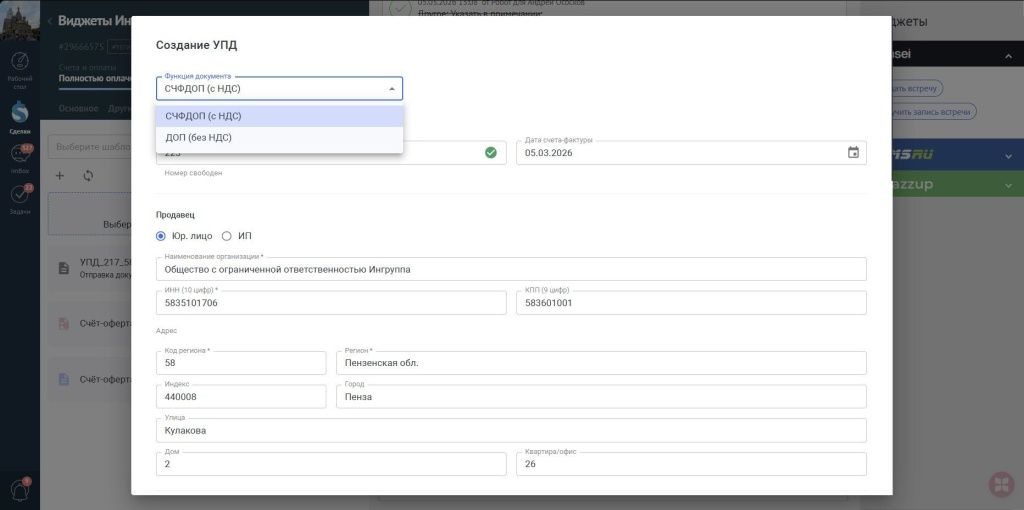Click the ИНН field with 5835101706
The width and height of the screenshot is (1024, 510).
pyautogui.click(x=331, y=303)
